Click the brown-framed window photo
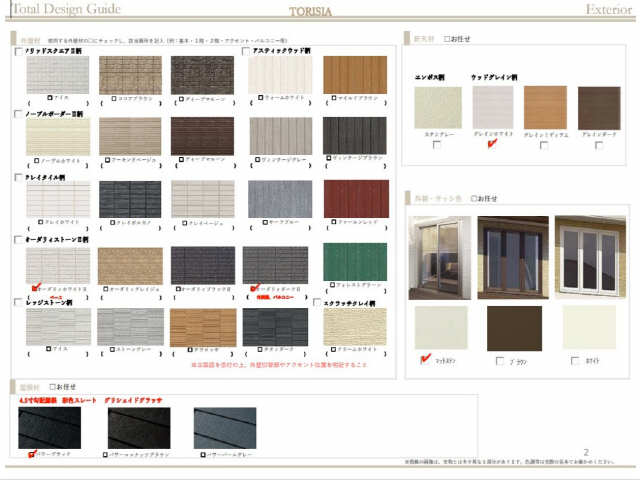 tap(513, 254)
